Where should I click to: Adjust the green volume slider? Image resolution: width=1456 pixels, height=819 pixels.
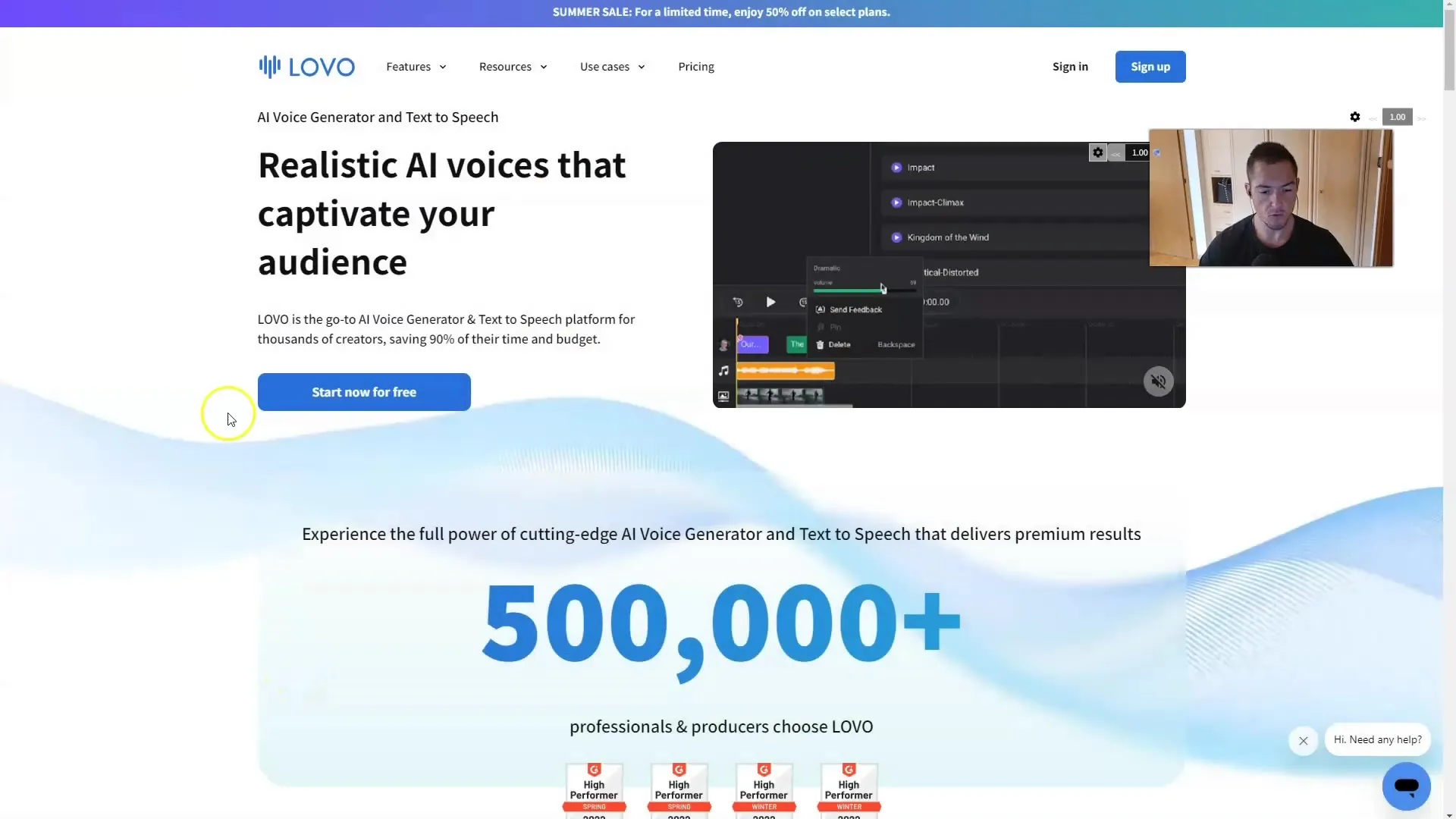pyautogui.click(x=864, y=290)
